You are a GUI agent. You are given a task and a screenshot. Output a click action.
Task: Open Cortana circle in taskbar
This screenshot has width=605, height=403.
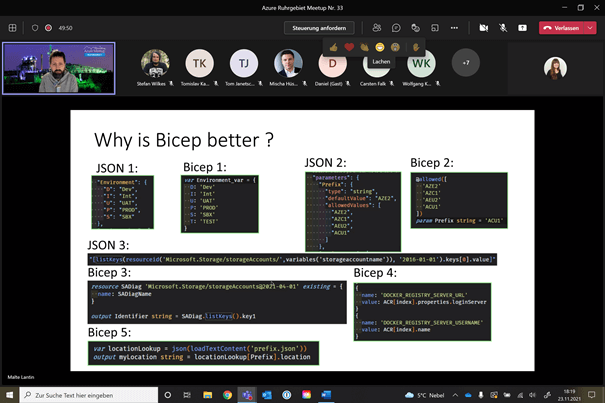(167, 395)
